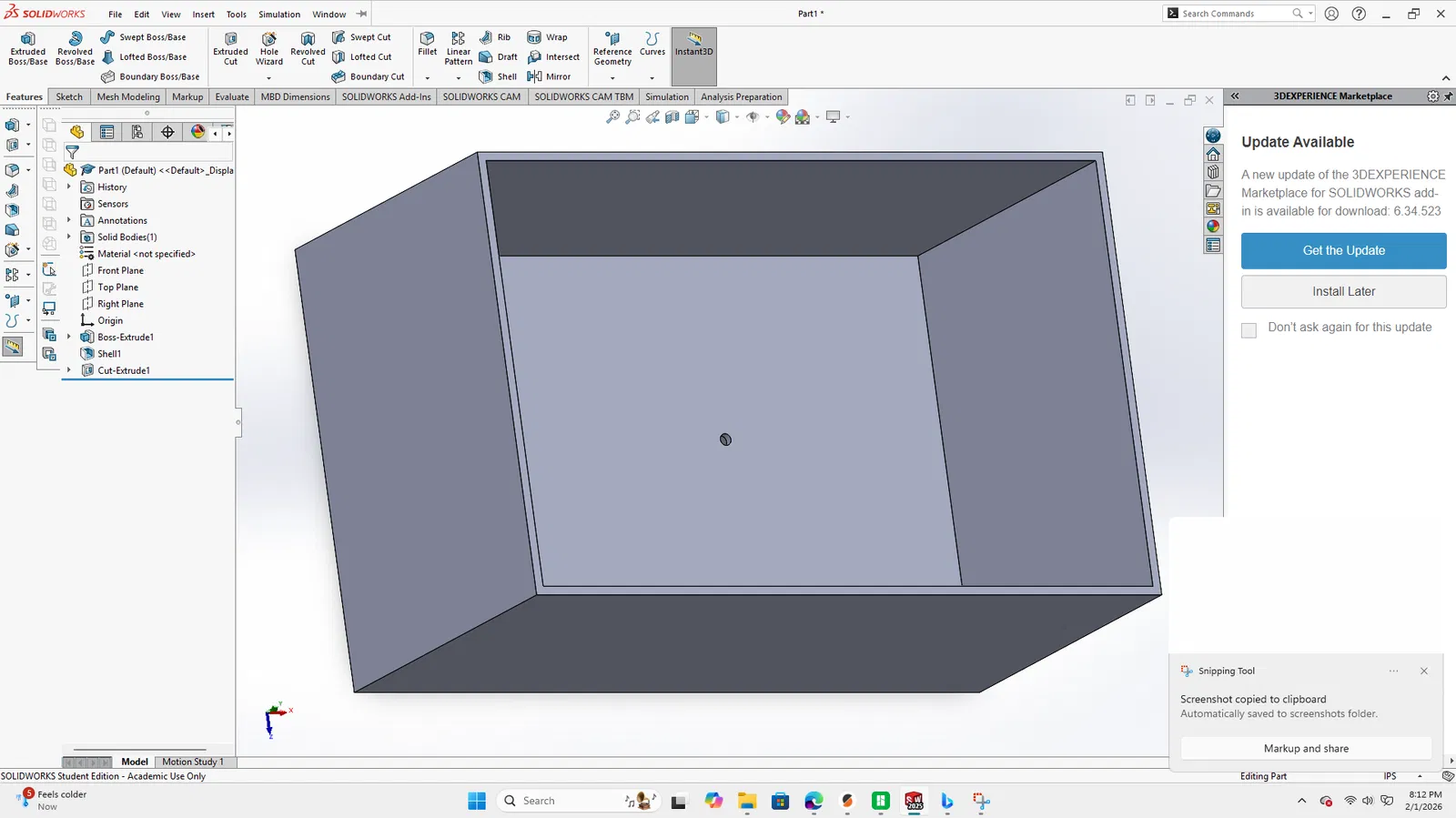Select the Swept Cut tool
Viewport: 1456px width, 818px height.
pyautogui.click(x=361, y=37)
